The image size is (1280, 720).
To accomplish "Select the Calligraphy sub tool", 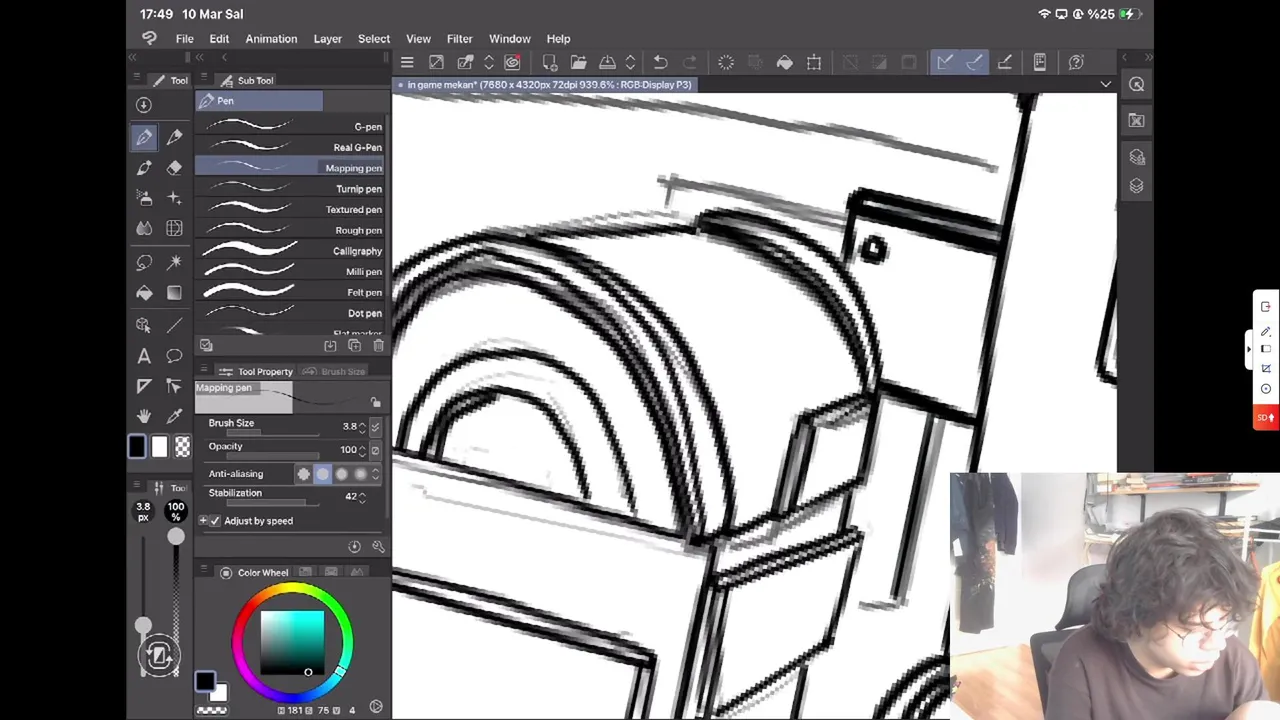I will [x=290, y=250].
